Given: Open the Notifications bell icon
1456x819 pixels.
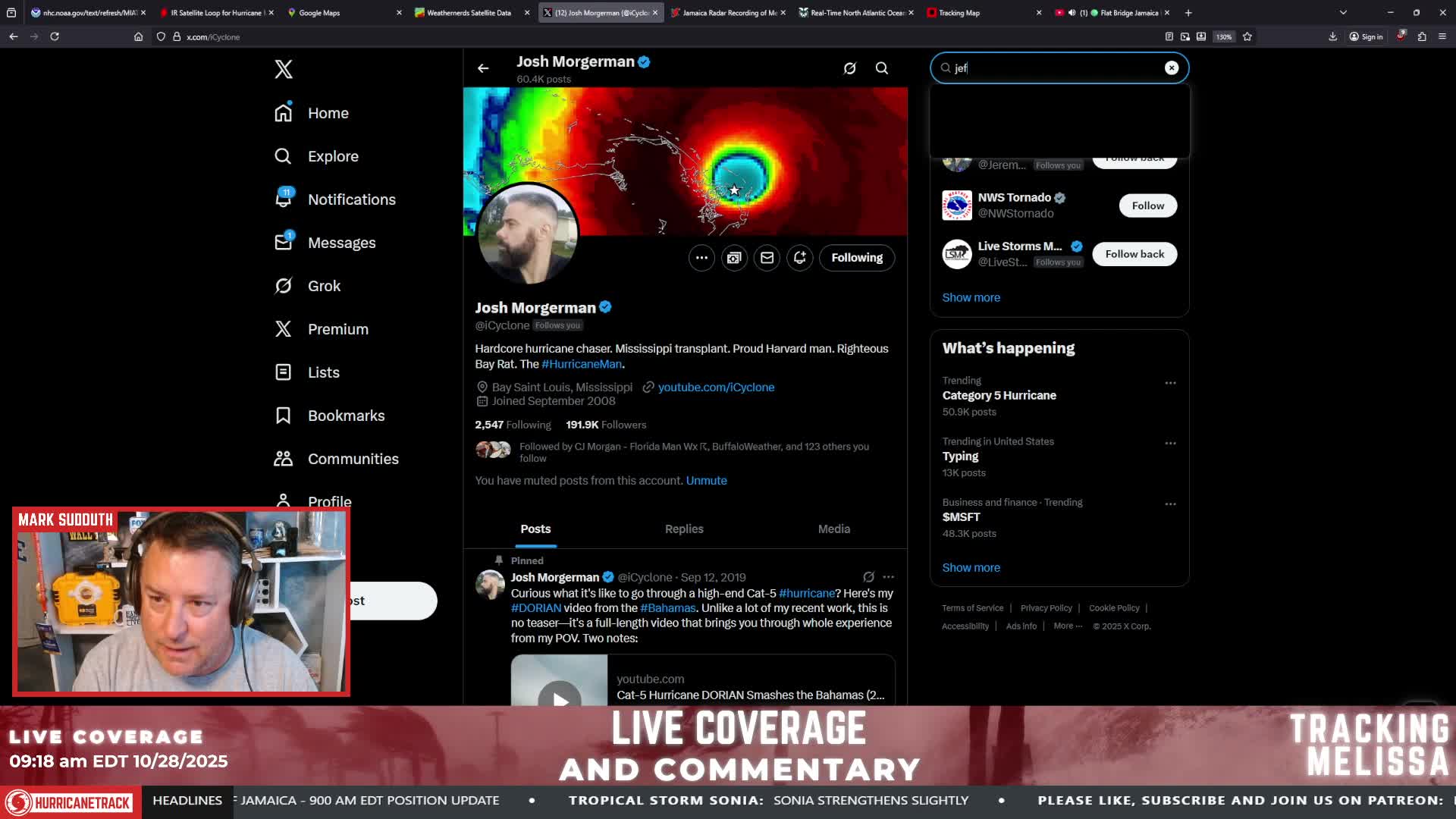Looking at the screenshot, I should coord(284,199).
